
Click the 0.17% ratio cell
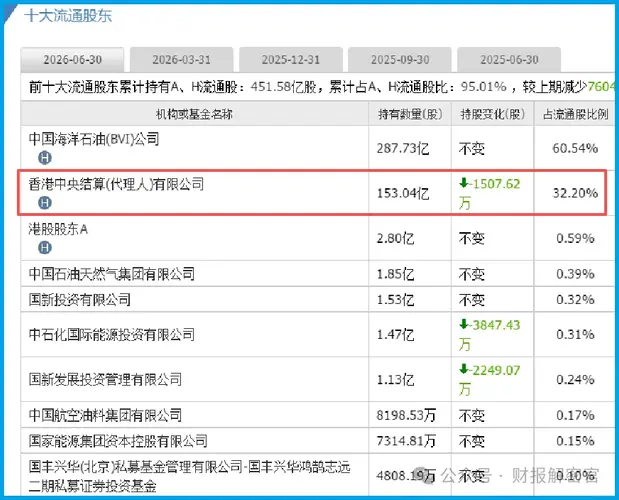575,415
